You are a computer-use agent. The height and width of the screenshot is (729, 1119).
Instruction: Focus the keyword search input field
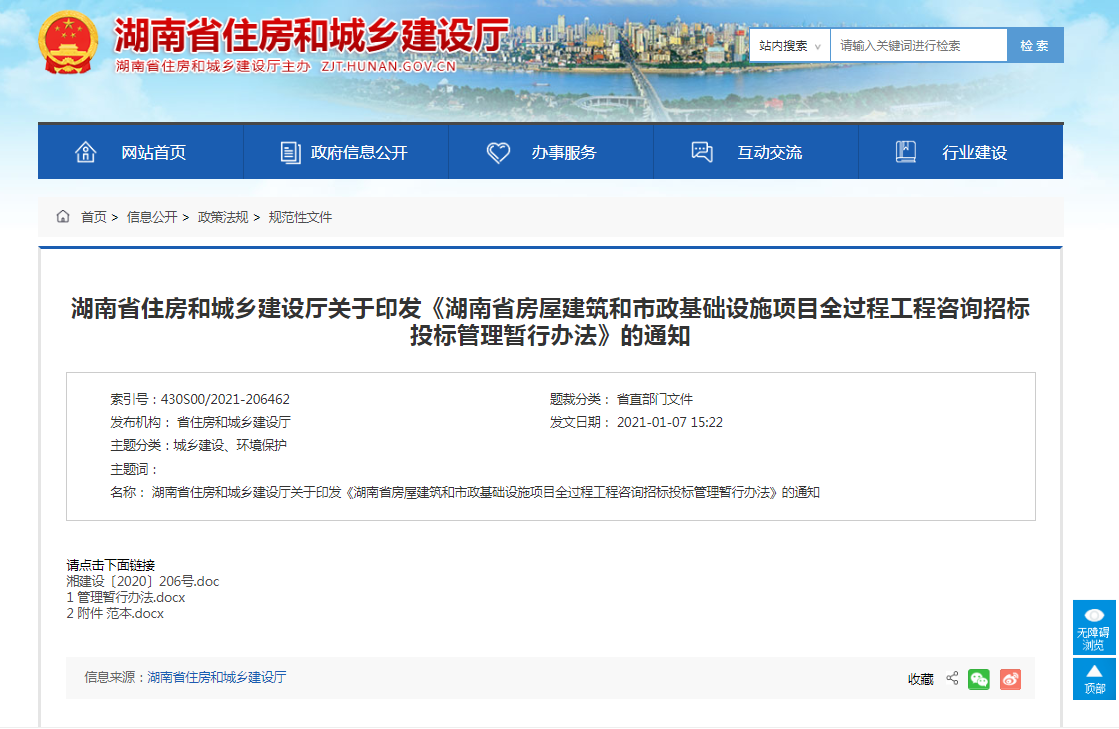[918, 46]
